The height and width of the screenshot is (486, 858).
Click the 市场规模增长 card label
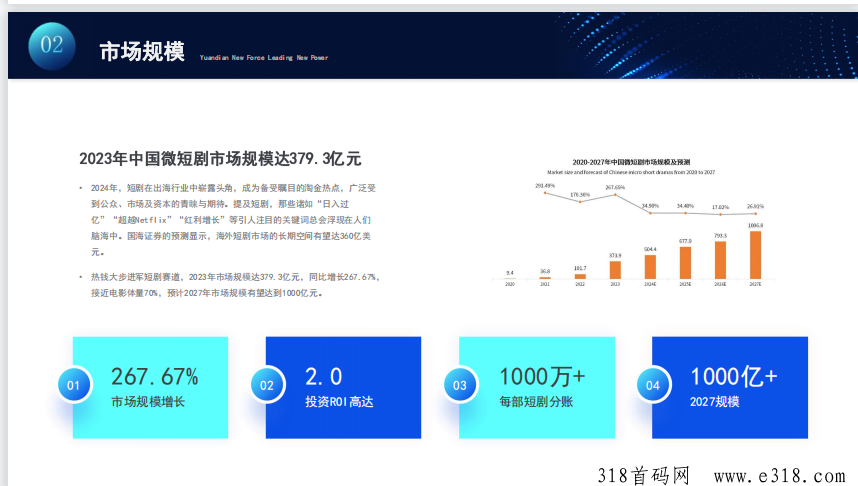148,402
